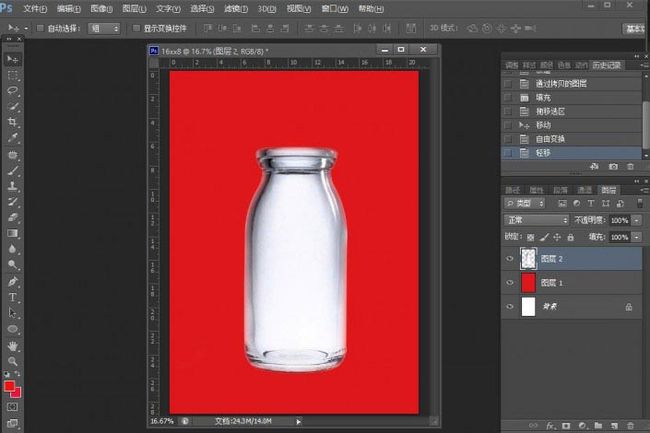
Task: Select the Eraser tool
Action: coord(12,218)
